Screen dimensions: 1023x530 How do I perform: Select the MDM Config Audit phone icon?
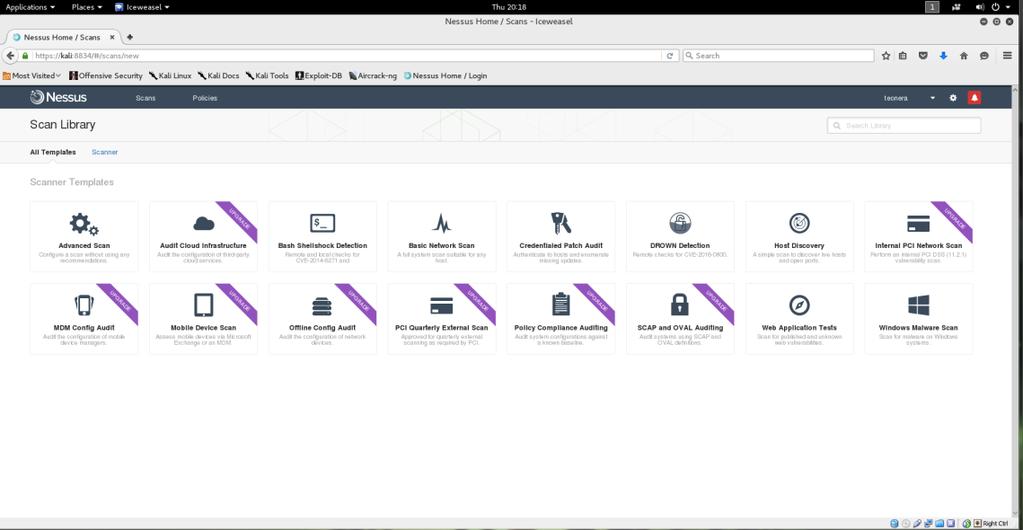[84, 305]
